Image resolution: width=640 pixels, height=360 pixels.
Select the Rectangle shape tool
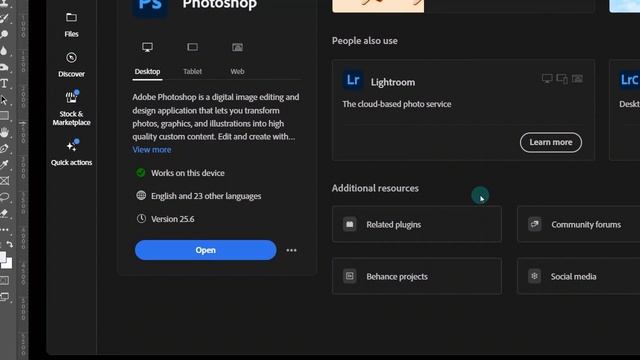coord(4,116)
